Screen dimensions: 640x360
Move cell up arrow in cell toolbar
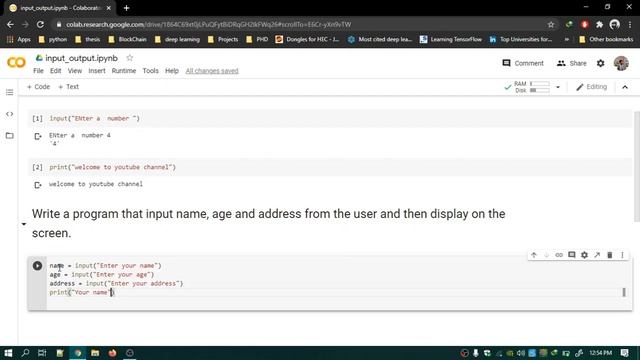pos(534,255)
